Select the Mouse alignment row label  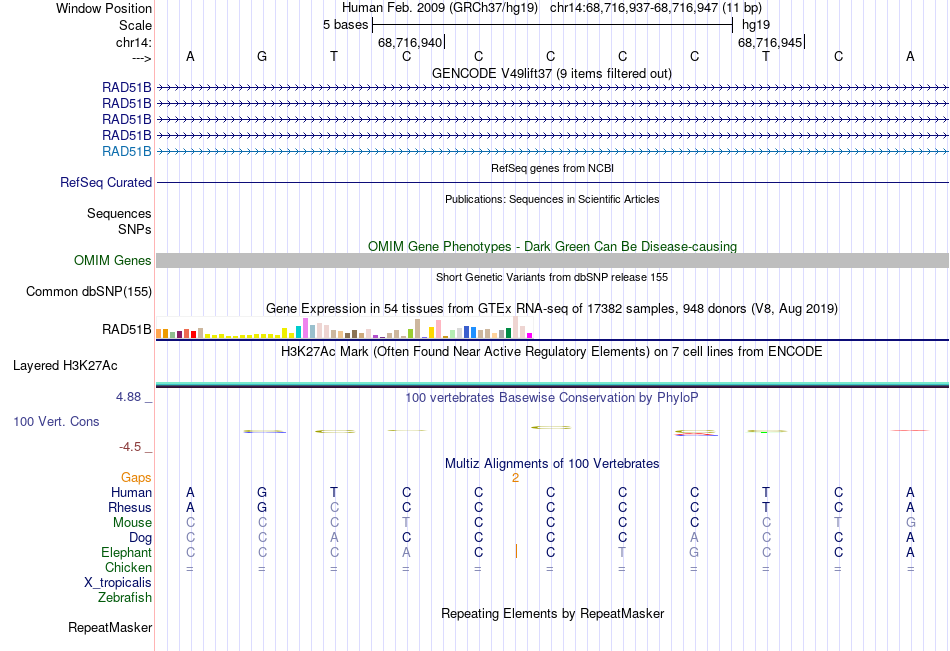pyautogui.click(x=132, y=522)
